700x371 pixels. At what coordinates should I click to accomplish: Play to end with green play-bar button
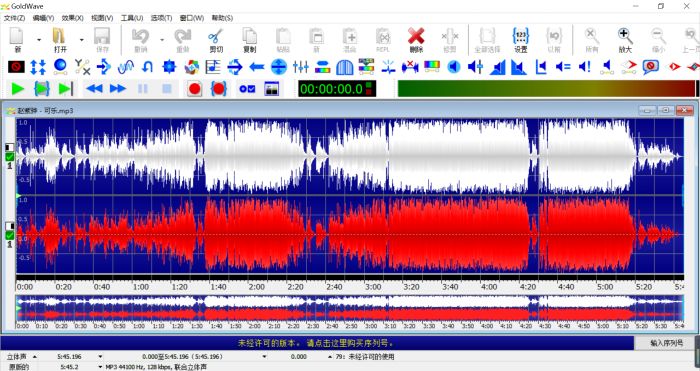[x=66, y=89]
